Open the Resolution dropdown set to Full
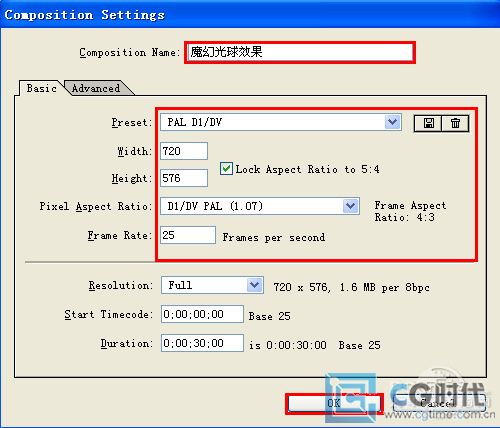The width and height of the screenshot is (500, 428). [212, 285]
